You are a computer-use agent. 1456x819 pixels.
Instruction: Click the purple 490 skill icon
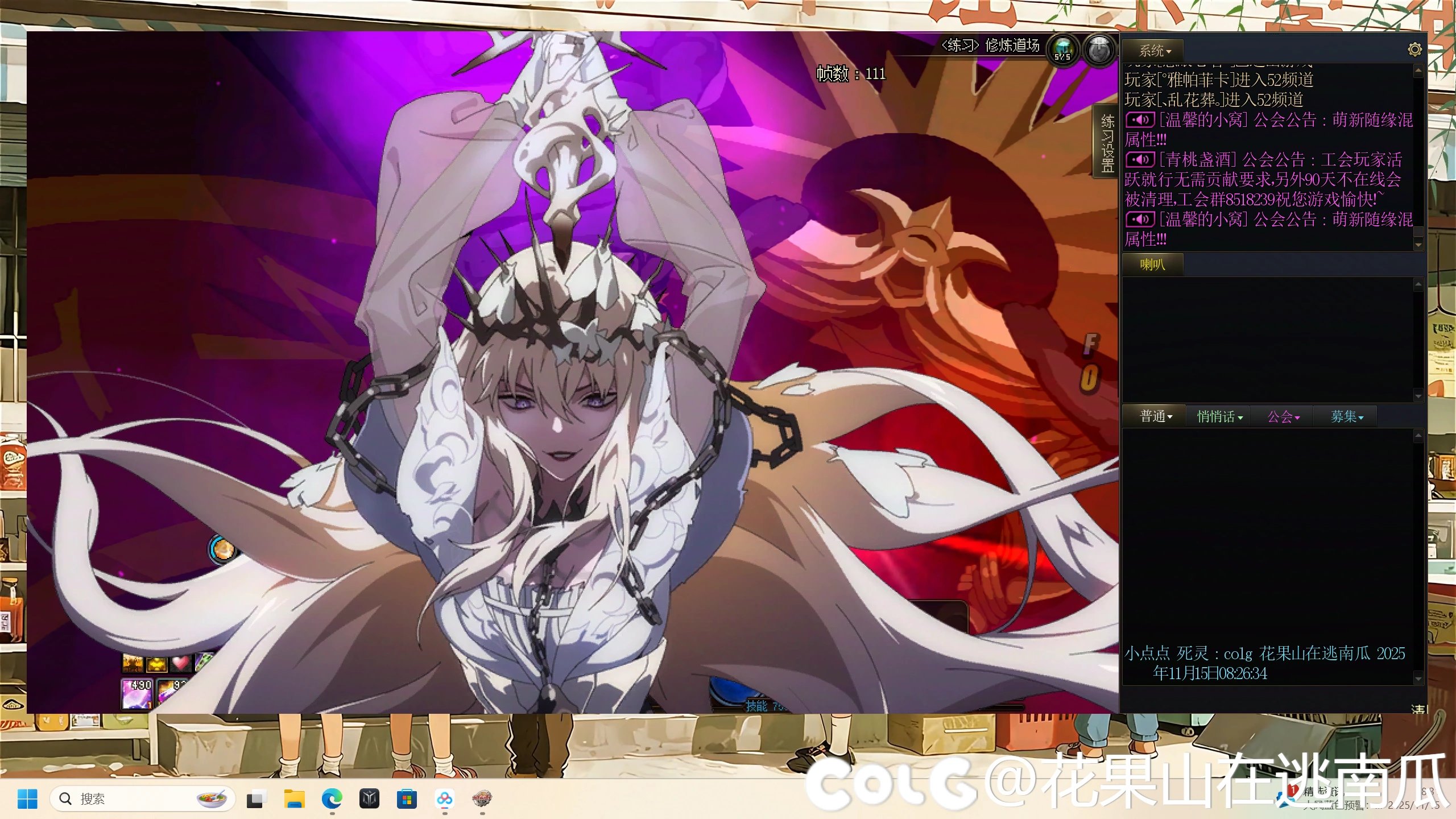tap(137, 694)
